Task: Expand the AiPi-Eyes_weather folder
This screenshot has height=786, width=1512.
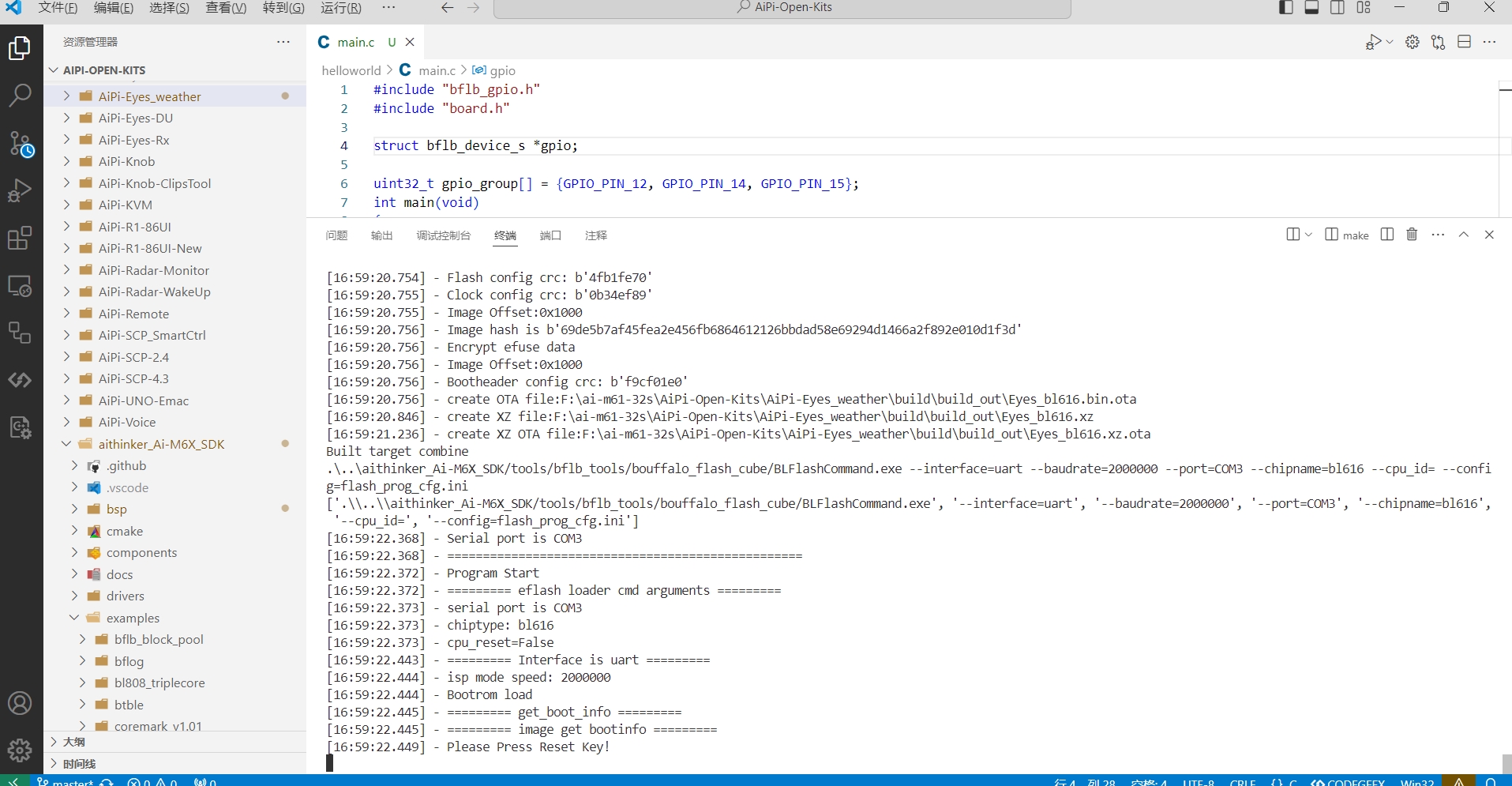Action: (66, 96)
